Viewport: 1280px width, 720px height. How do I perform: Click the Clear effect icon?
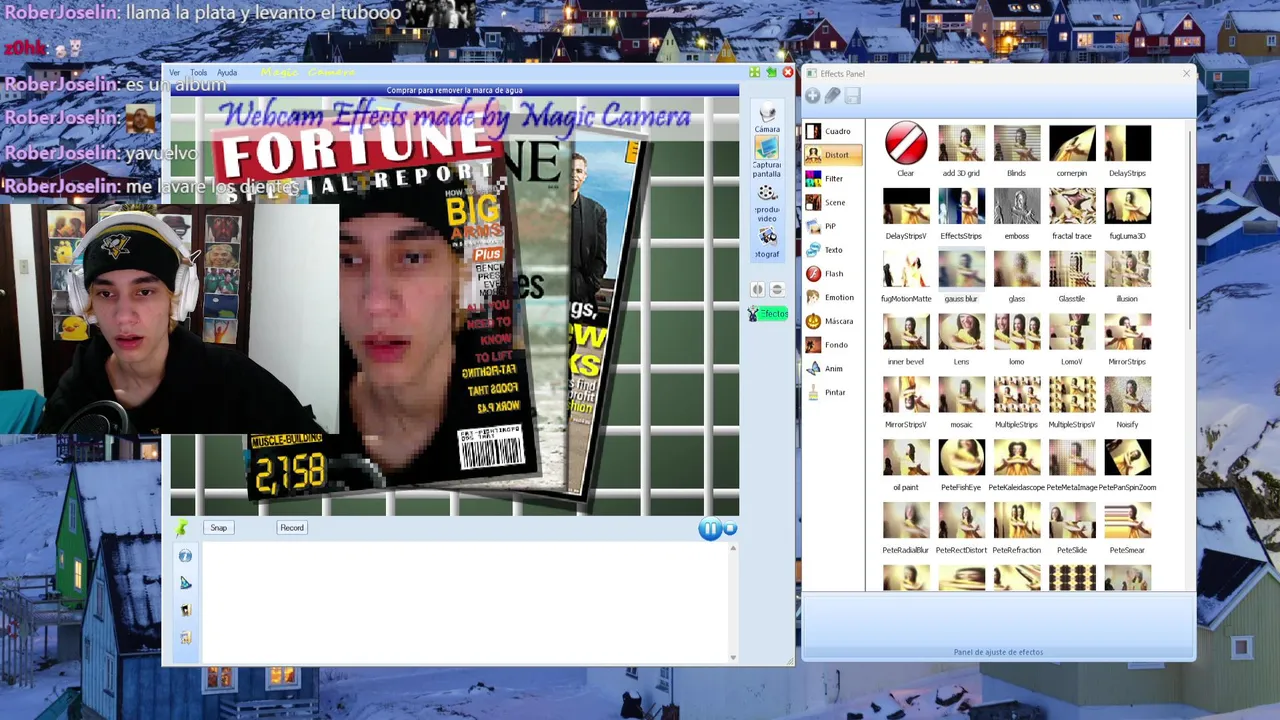[x=906, y=144]
